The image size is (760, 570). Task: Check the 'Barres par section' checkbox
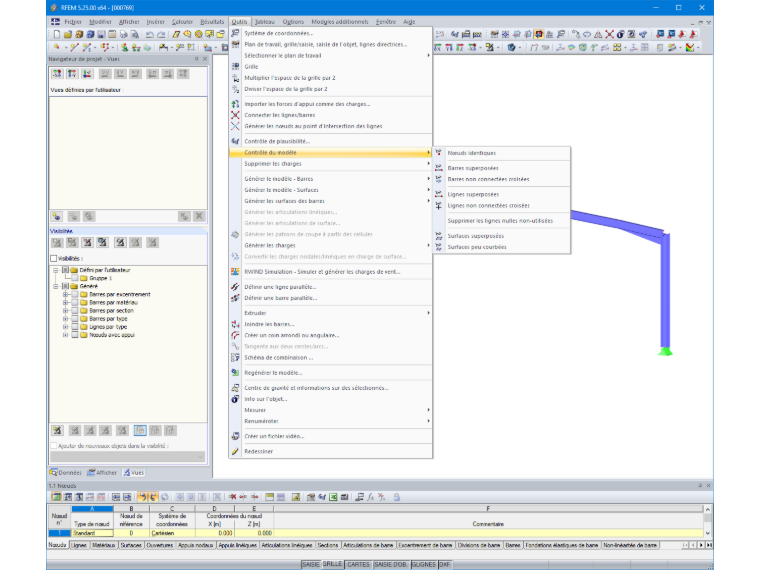[x=75, y=311]
